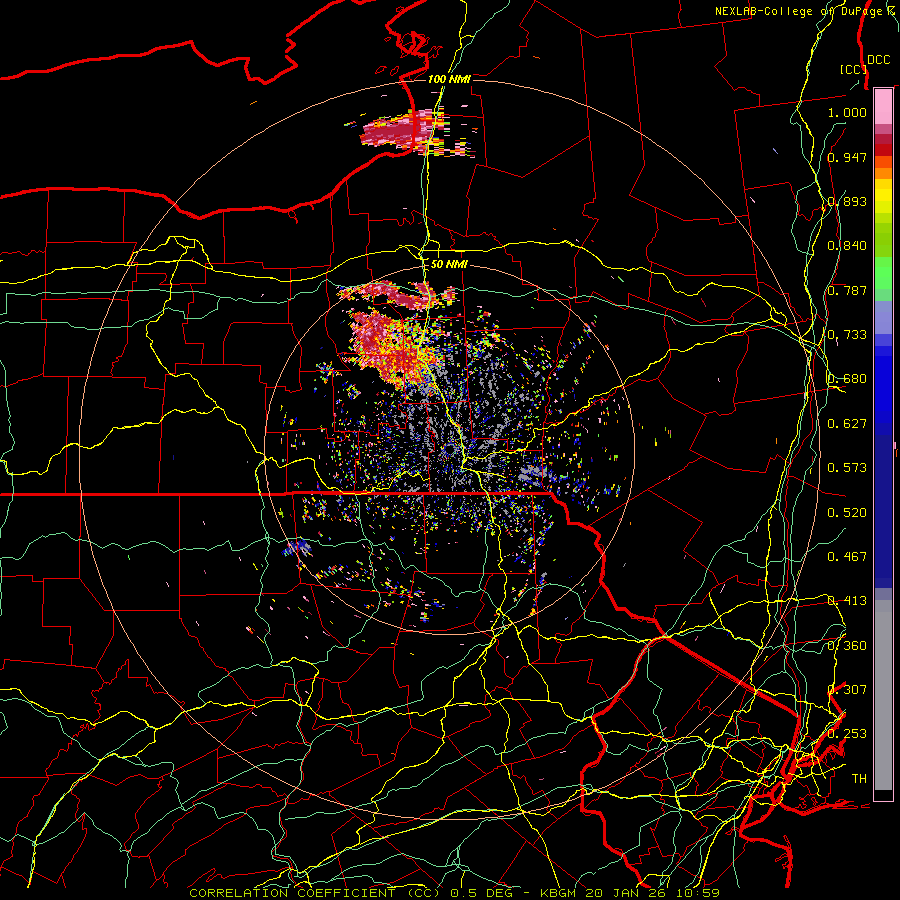The image size is (900, 900).
Task: Select the 0.573 legend value
Action: coord(847,468)
